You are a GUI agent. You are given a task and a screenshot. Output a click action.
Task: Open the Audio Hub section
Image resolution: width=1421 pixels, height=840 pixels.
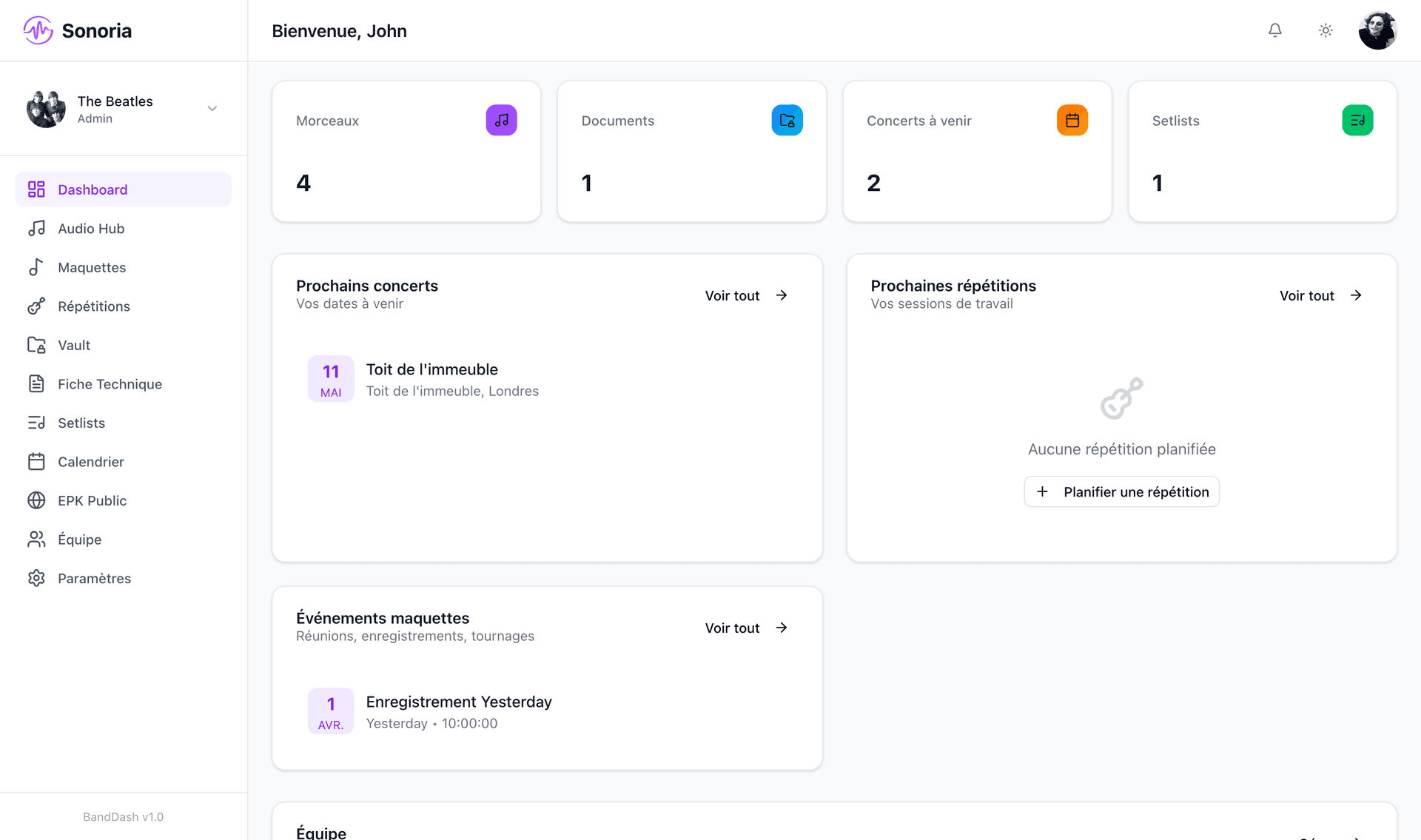coord(91,228)
